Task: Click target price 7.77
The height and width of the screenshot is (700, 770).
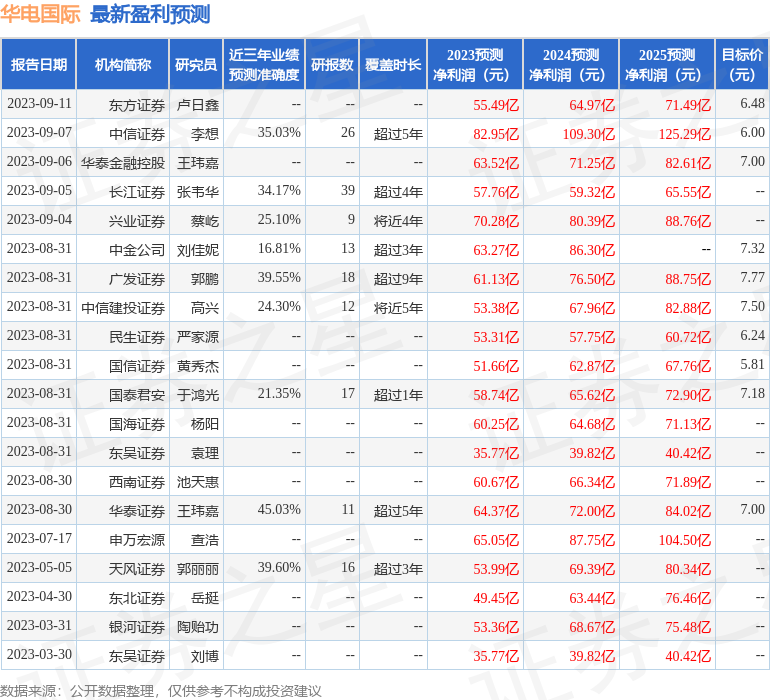Action: [752, 278]
